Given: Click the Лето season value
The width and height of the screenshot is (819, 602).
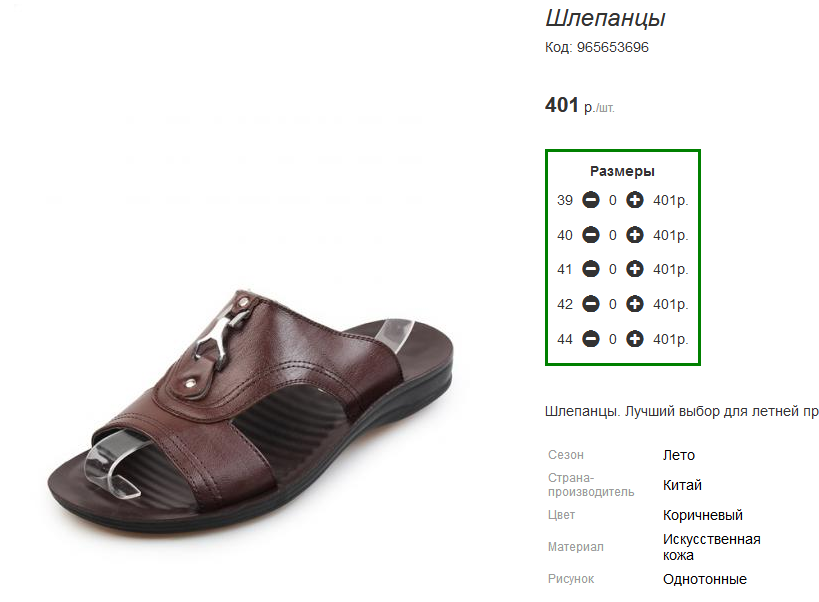Looking at the screenshot, I should 678,455.
